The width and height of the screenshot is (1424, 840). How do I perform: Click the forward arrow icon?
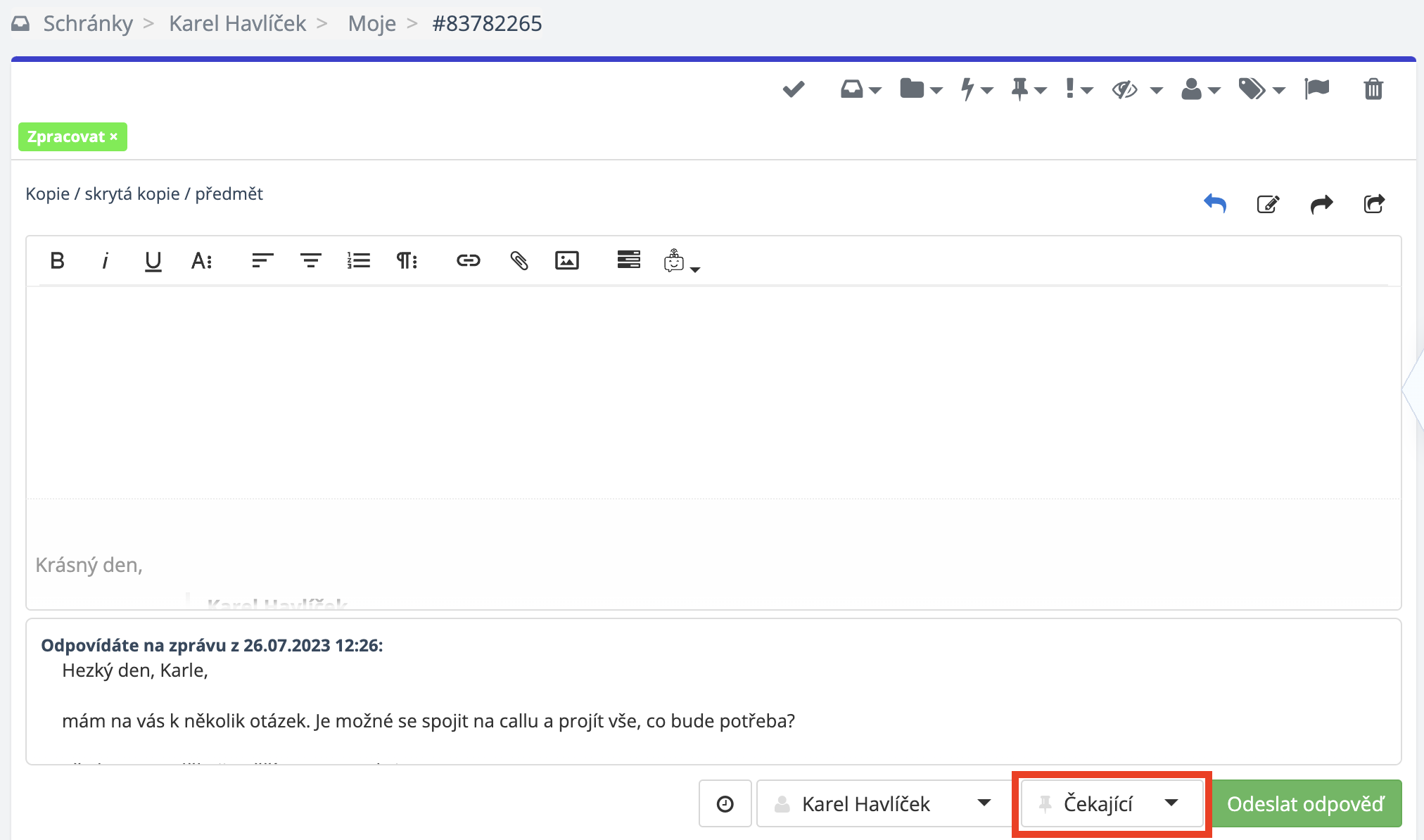(1321, 204)
